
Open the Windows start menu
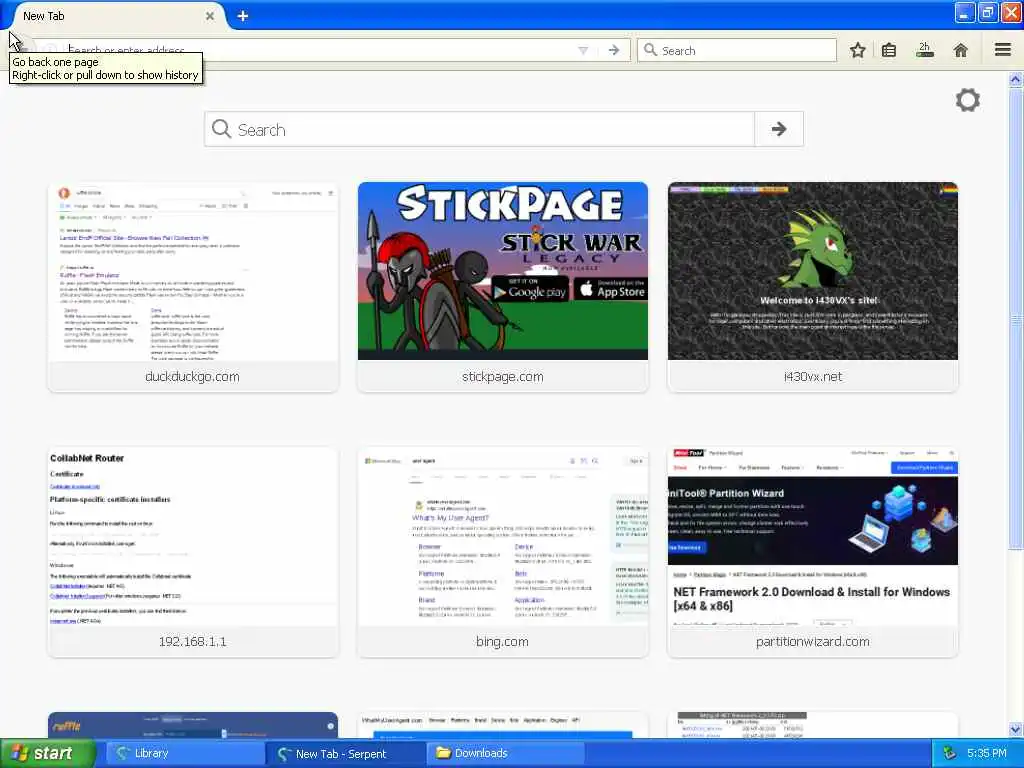[47, 754]
